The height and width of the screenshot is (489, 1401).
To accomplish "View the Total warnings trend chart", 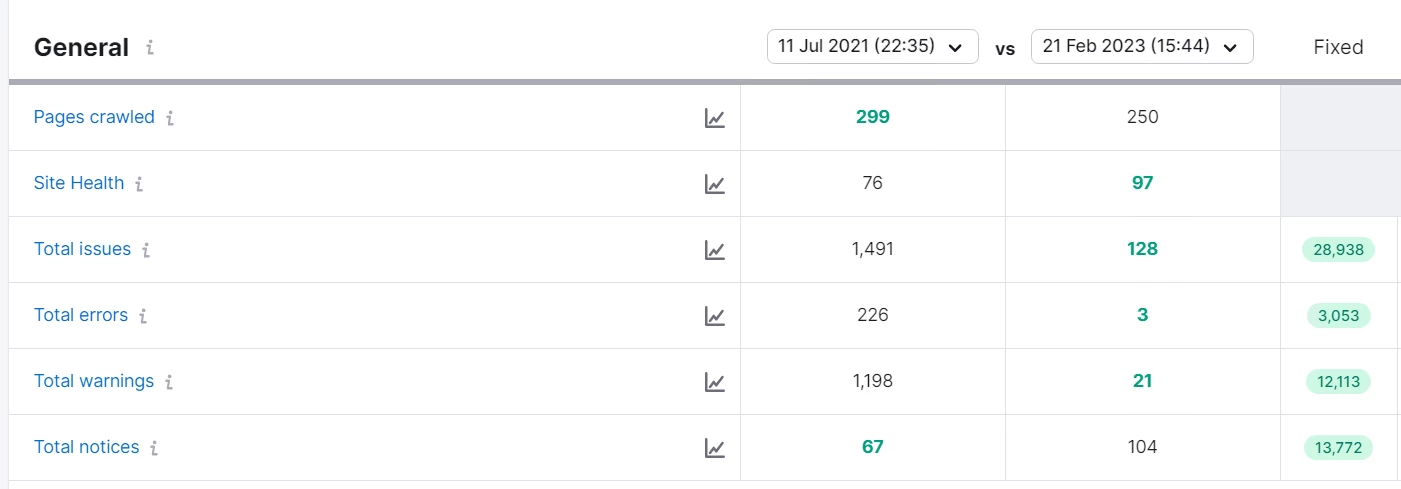I will point(714,382).
